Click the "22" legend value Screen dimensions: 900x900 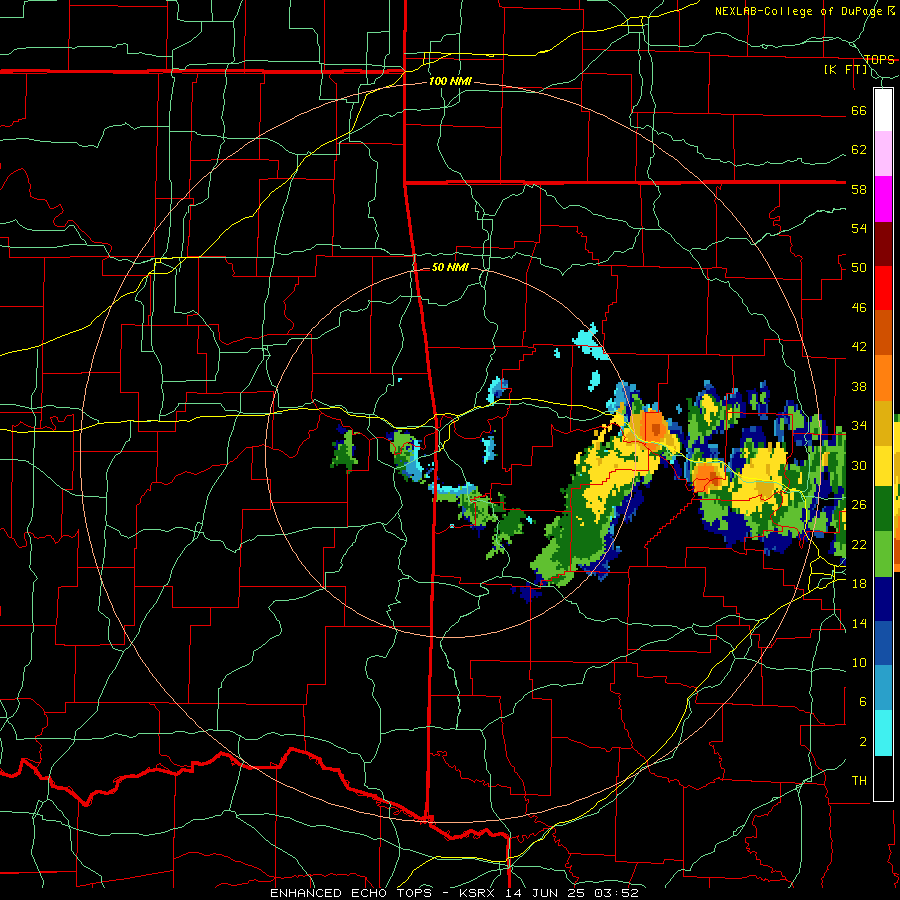pyautogui.click(x=859, y=544)
